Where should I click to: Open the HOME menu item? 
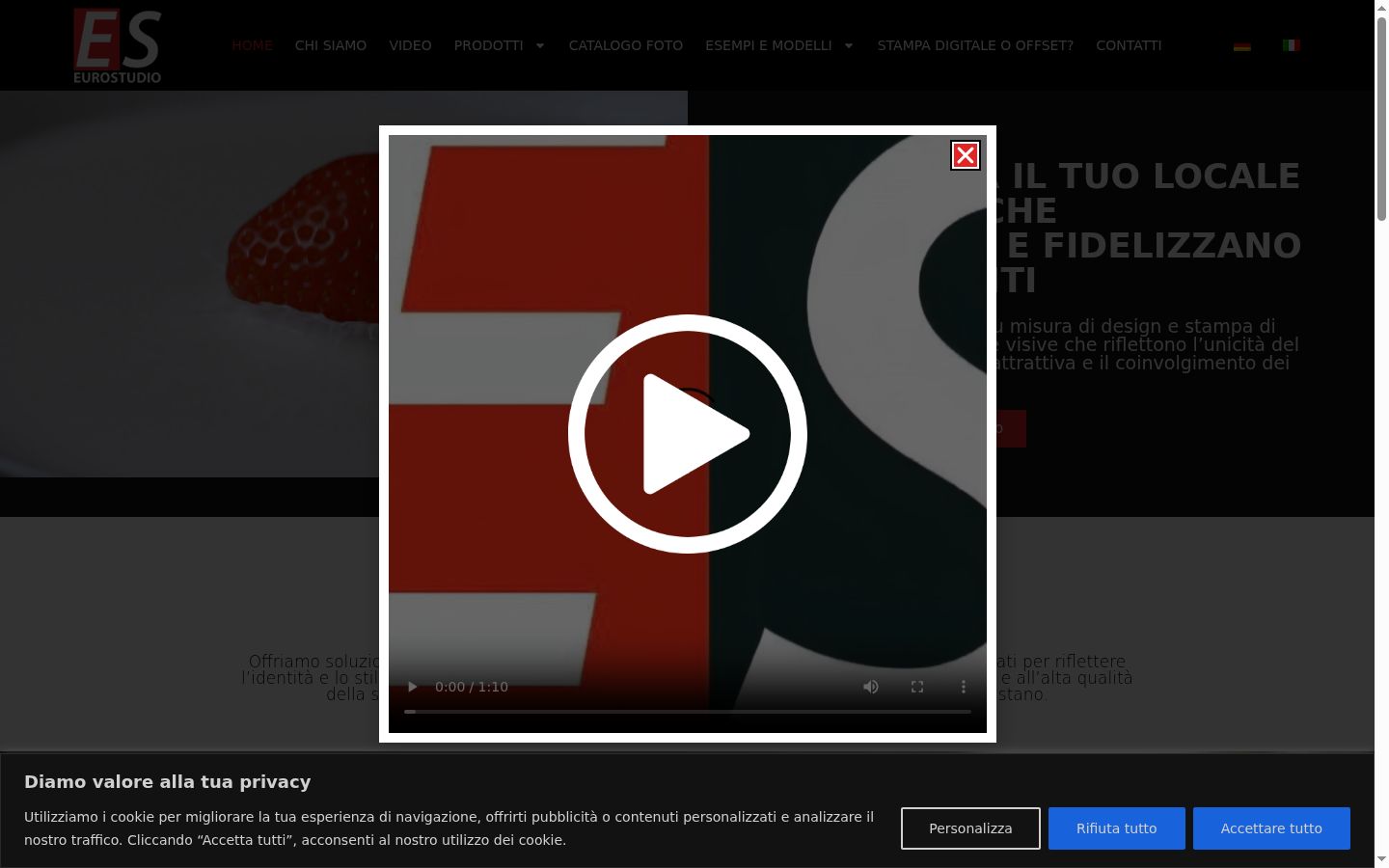pos(252,45)
